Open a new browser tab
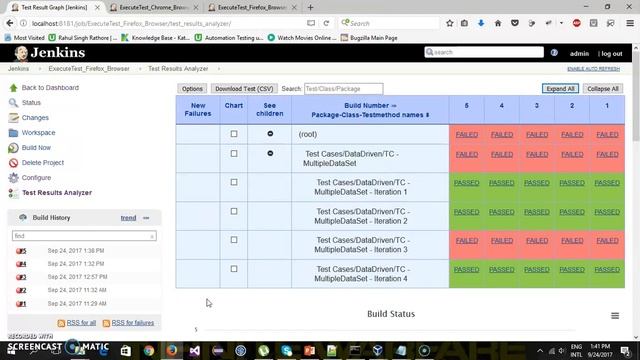This screenshot has height=360, width=640. (x=311, y=7)
